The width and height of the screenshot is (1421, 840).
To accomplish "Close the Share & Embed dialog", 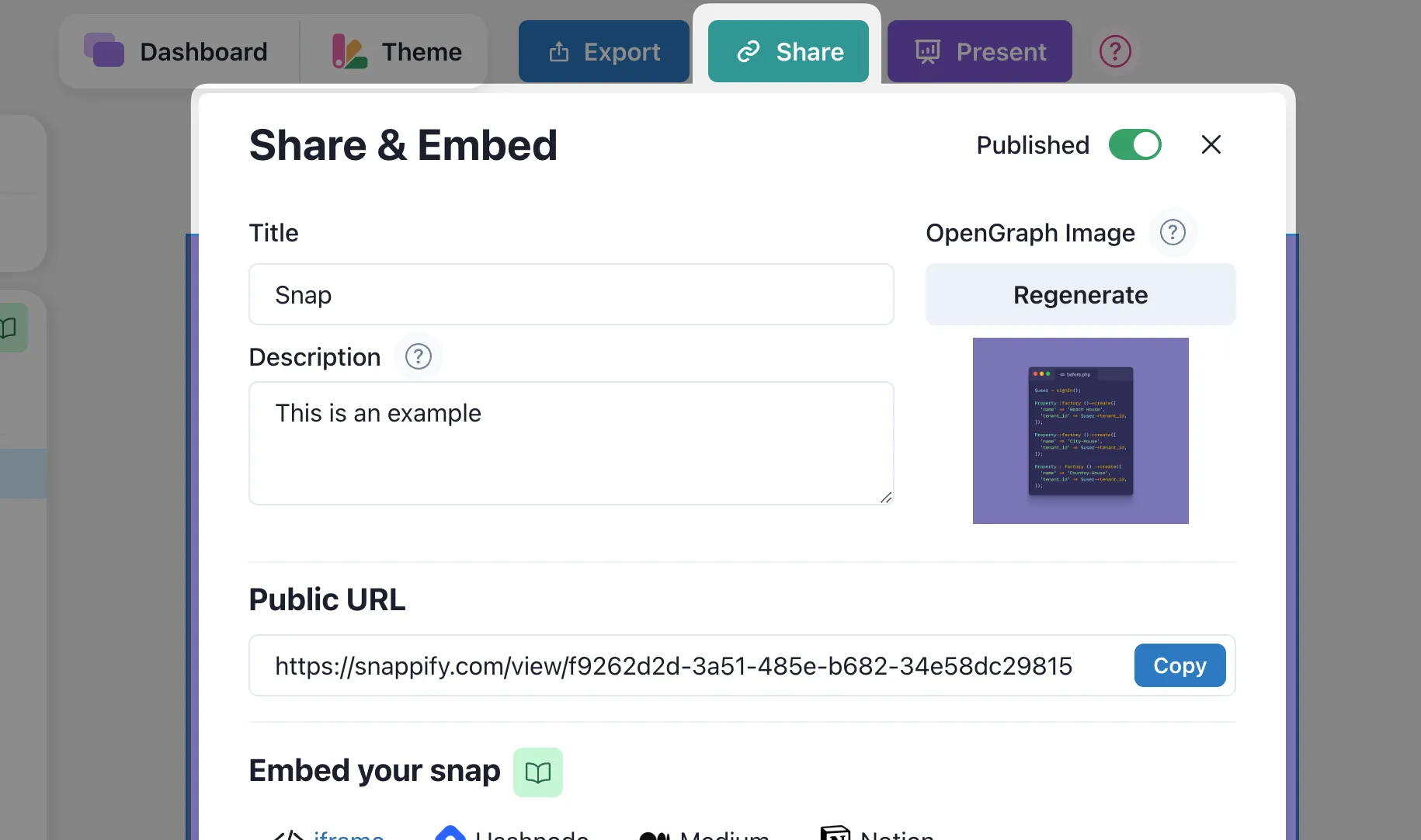I will point(1211,144).
